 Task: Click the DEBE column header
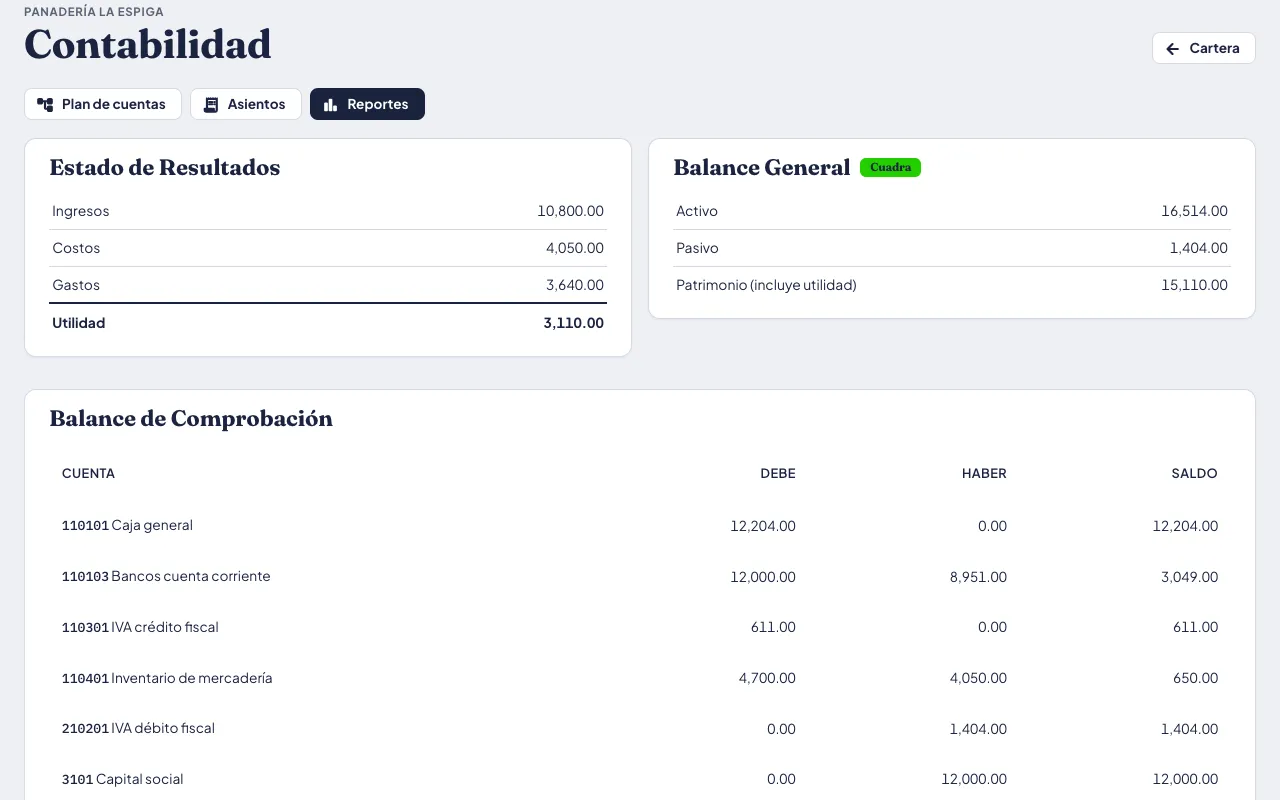pos(778,473)
